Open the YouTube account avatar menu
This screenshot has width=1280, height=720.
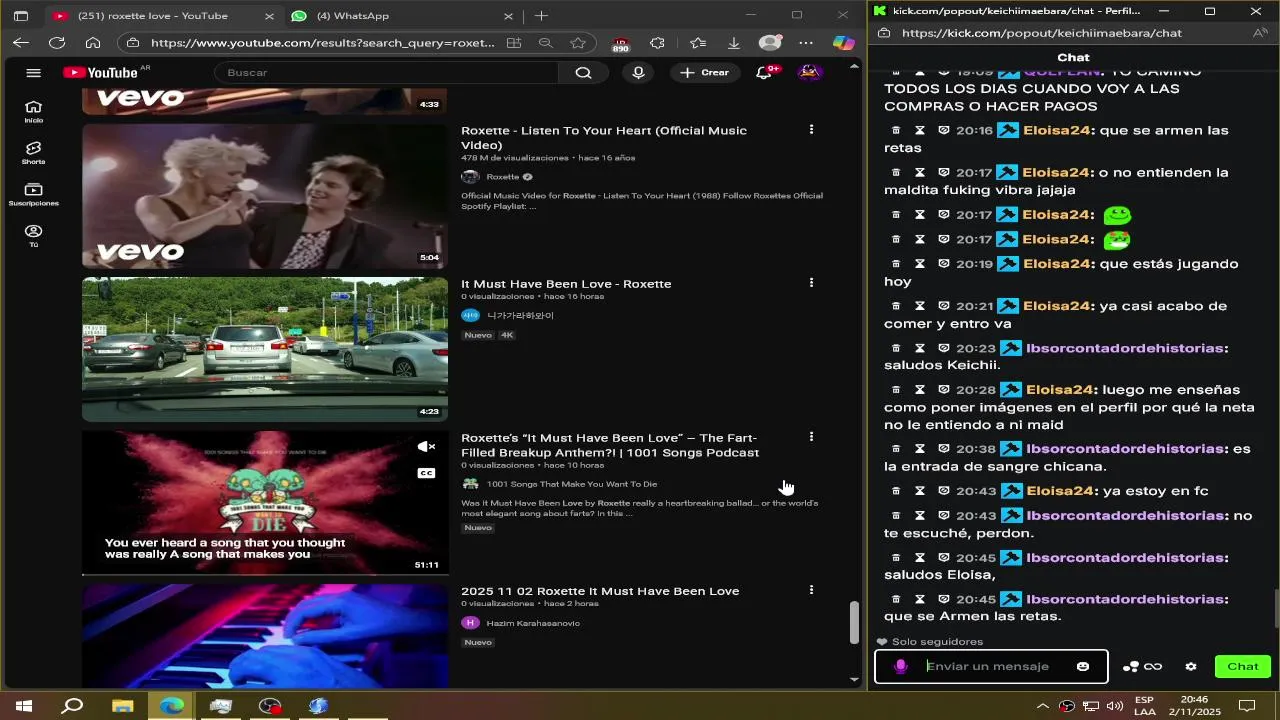pos(810,72)
